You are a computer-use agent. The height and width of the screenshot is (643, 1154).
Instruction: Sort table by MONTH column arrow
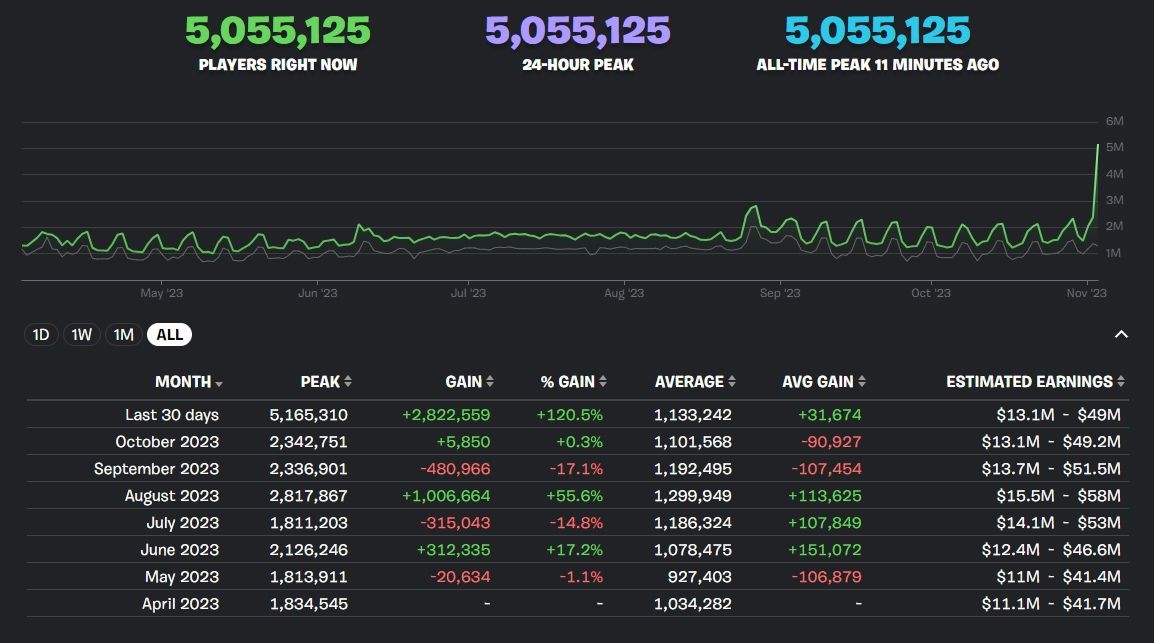coord(219,383)
